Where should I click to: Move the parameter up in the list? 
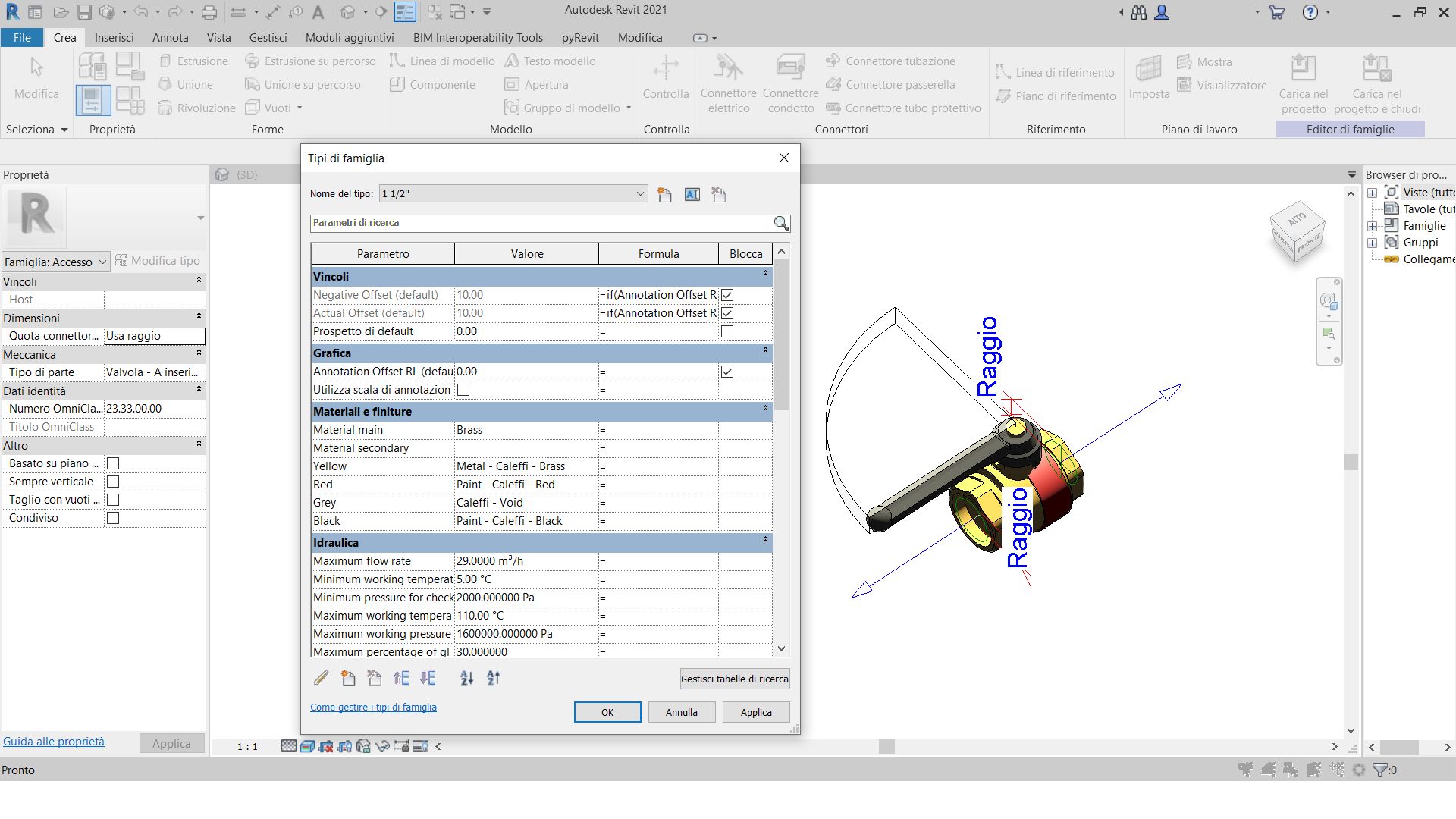click(x=401, y=678)
